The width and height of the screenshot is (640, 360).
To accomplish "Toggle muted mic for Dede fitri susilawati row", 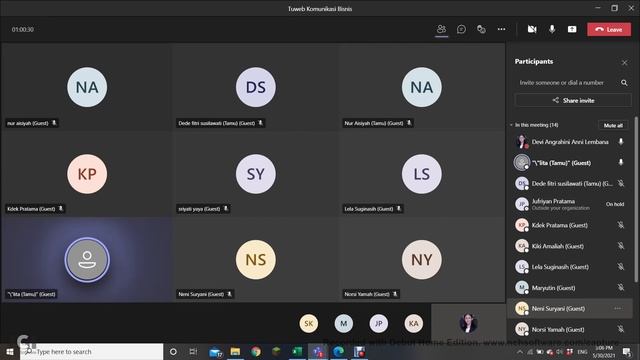I will click(621, 183).
